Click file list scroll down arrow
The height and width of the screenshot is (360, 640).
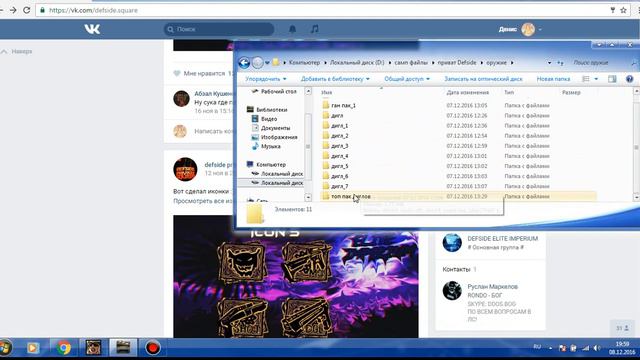click(636, 197)
